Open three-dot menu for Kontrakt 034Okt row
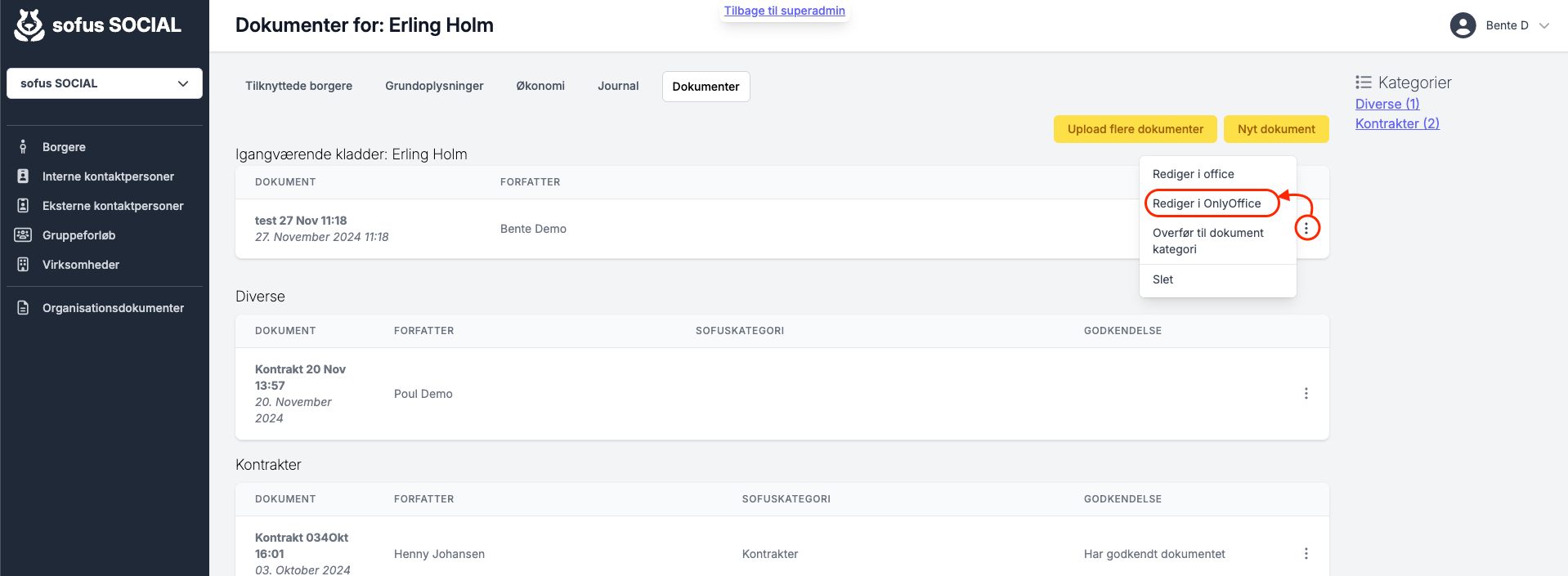The image size is (1568, 576). 1306,554
